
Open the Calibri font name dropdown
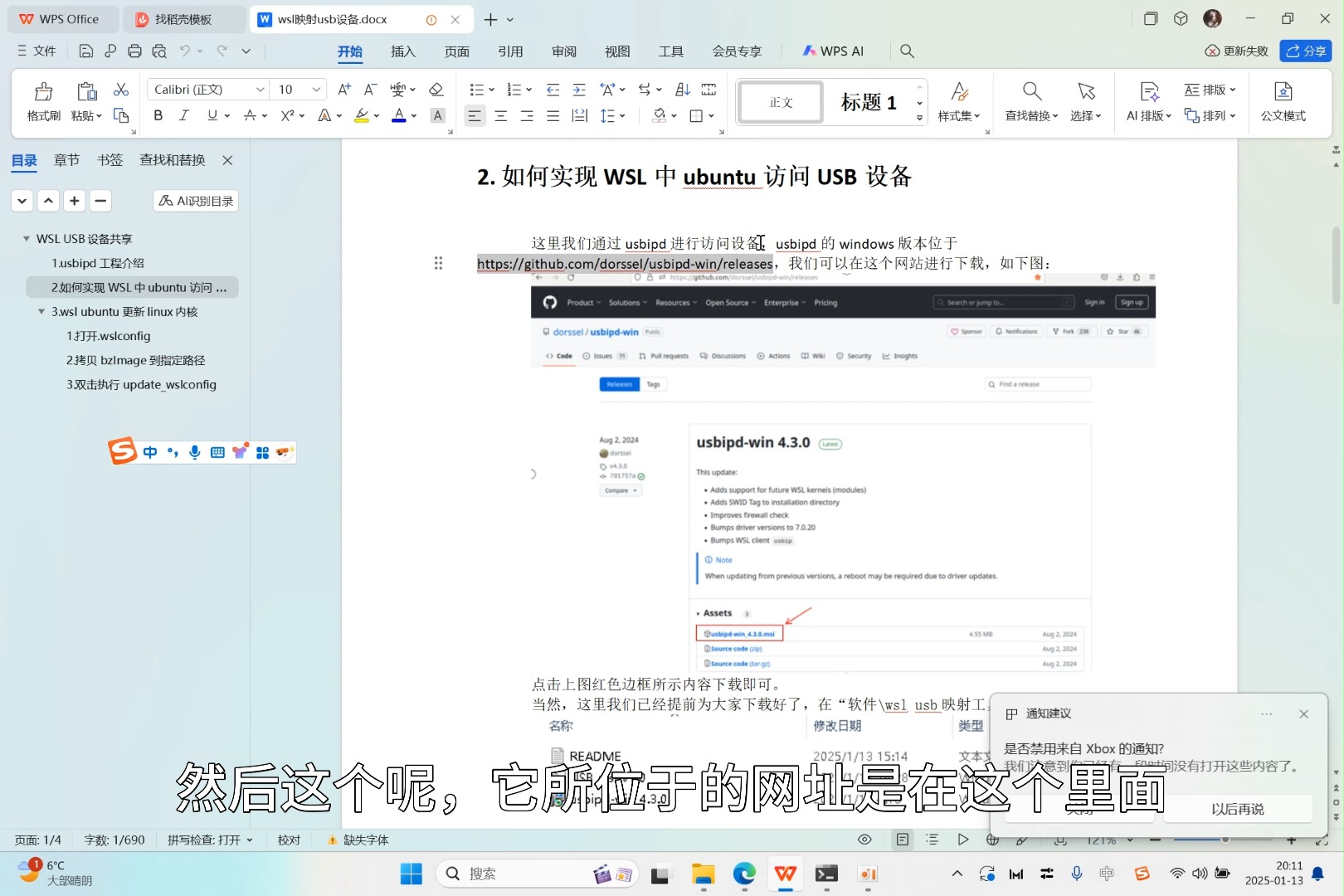click(x=260, y=90)
